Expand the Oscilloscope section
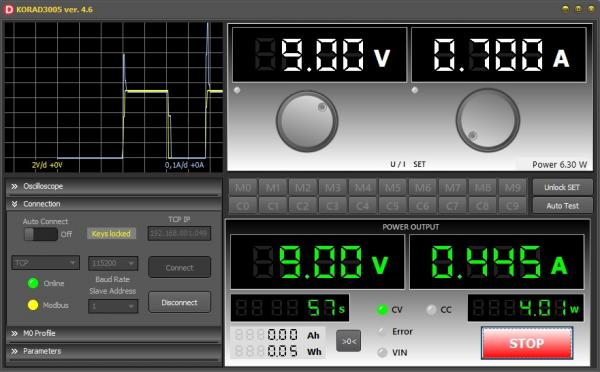This screenshot has width=600, height=372. (114, 186)
